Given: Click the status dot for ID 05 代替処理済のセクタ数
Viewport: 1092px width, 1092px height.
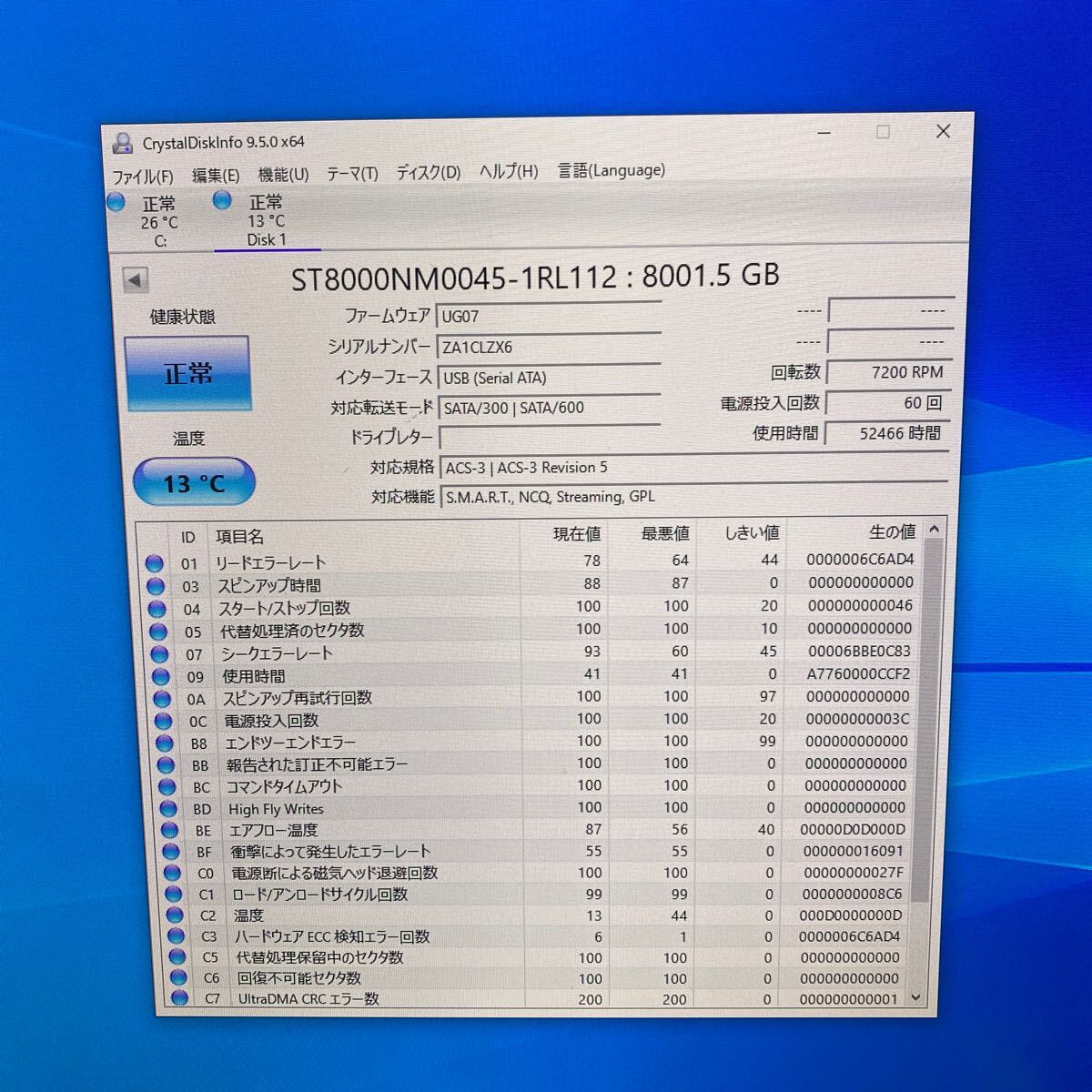Looking at the screenshot, I should coord(159,632).
